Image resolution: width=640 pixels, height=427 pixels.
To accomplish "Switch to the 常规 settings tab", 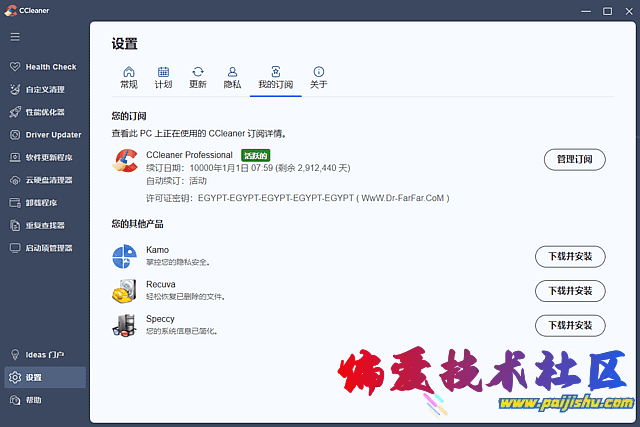I will pos(129,78).
